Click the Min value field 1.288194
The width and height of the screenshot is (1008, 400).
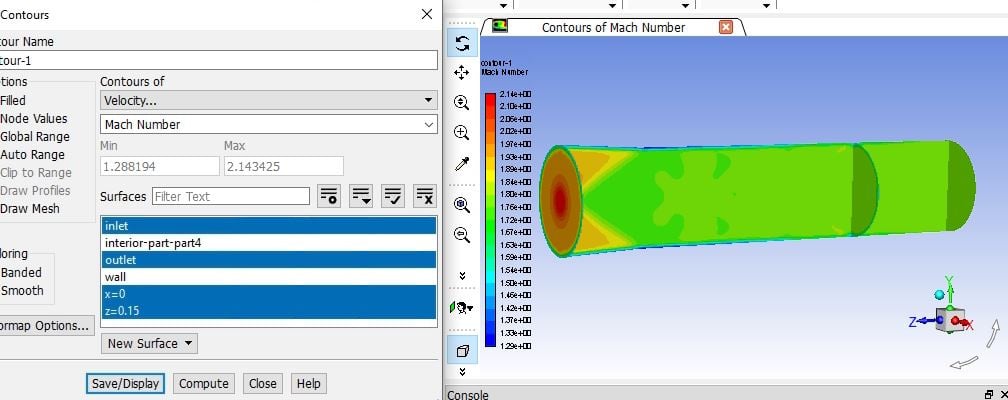tap(159, 166)
